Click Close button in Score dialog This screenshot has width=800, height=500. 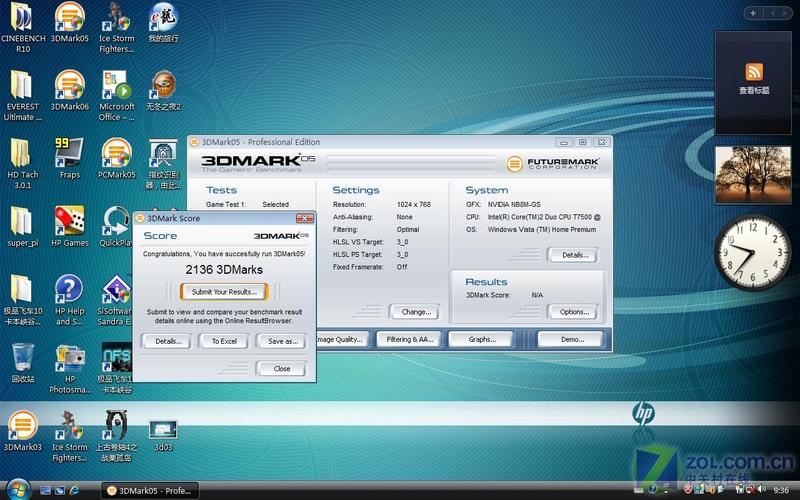(x=282, y=368)
